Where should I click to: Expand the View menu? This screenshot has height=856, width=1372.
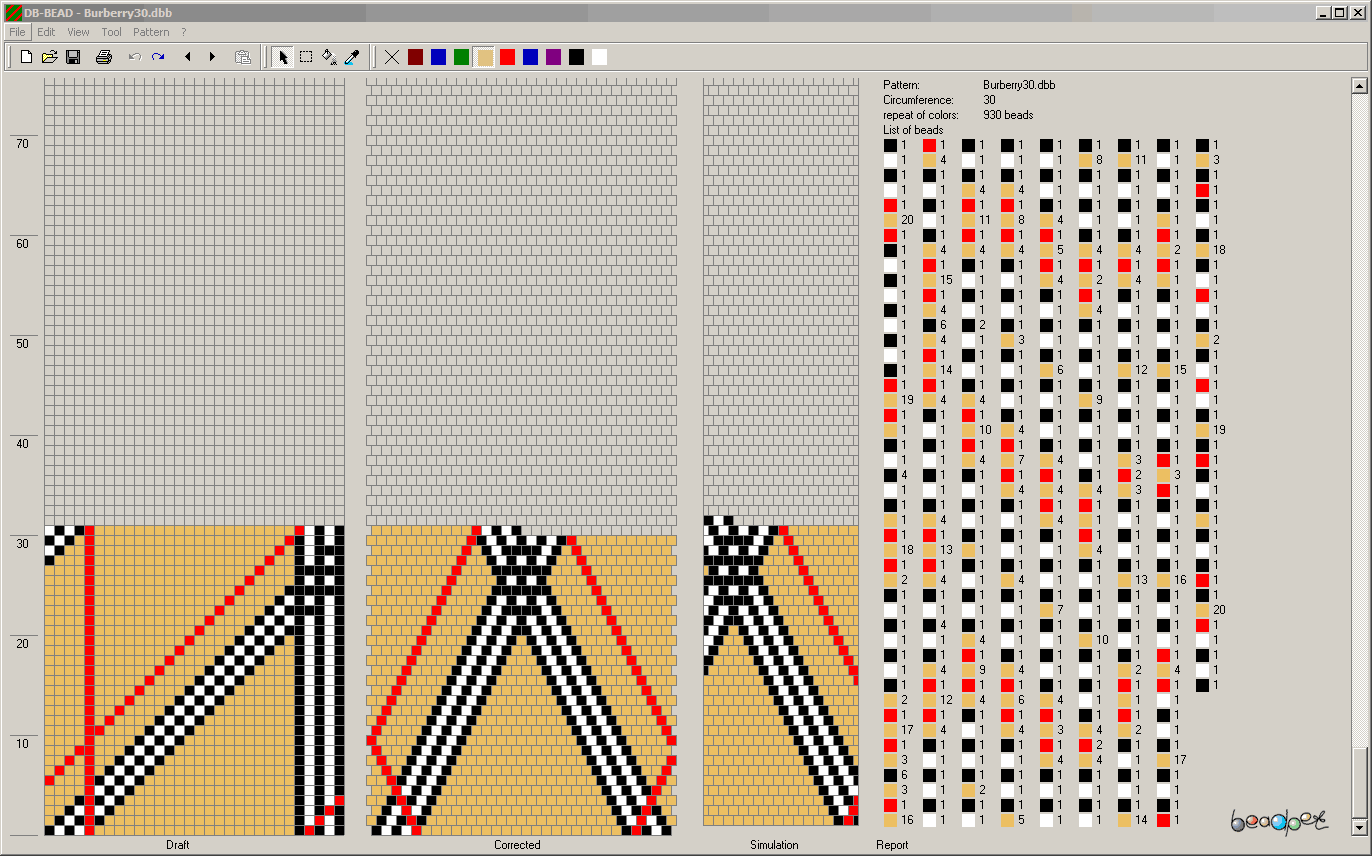[x=78, y=32]
